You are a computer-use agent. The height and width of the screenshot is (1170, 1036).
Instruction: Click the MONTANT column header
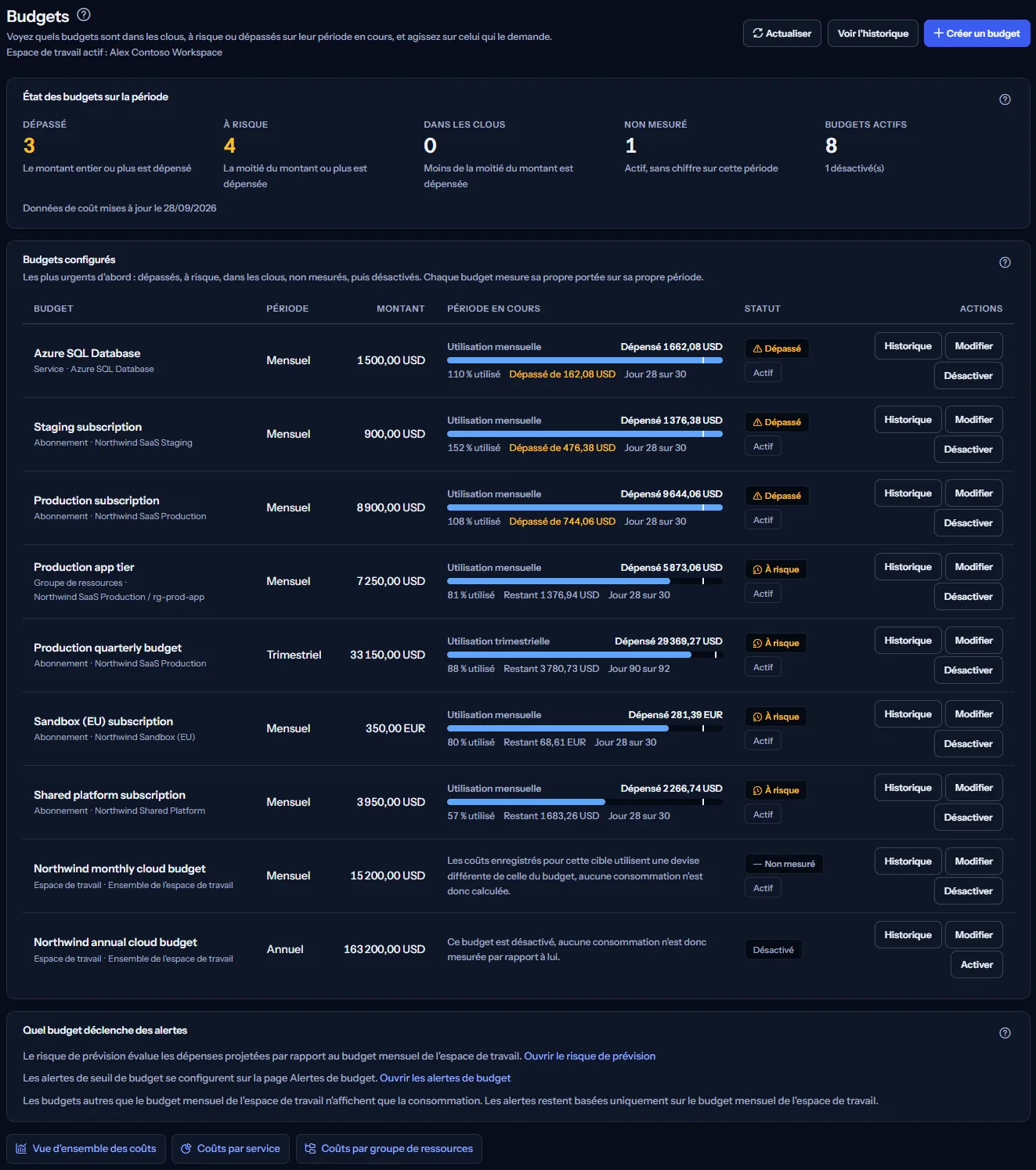click(x=400, y=309)
